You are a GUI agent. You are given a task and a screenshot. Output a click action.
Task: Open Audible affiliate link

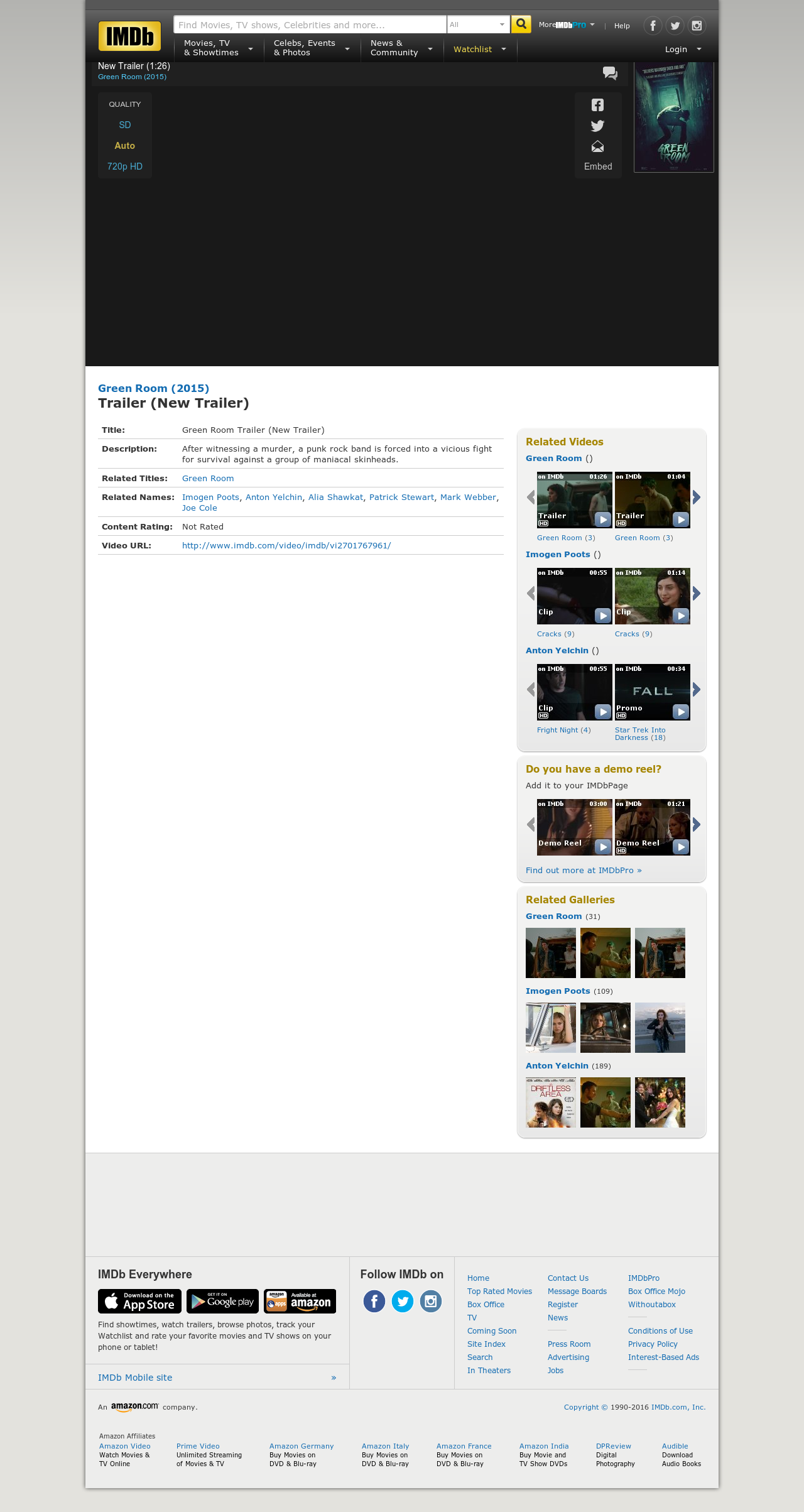[x=675, y=1446]
